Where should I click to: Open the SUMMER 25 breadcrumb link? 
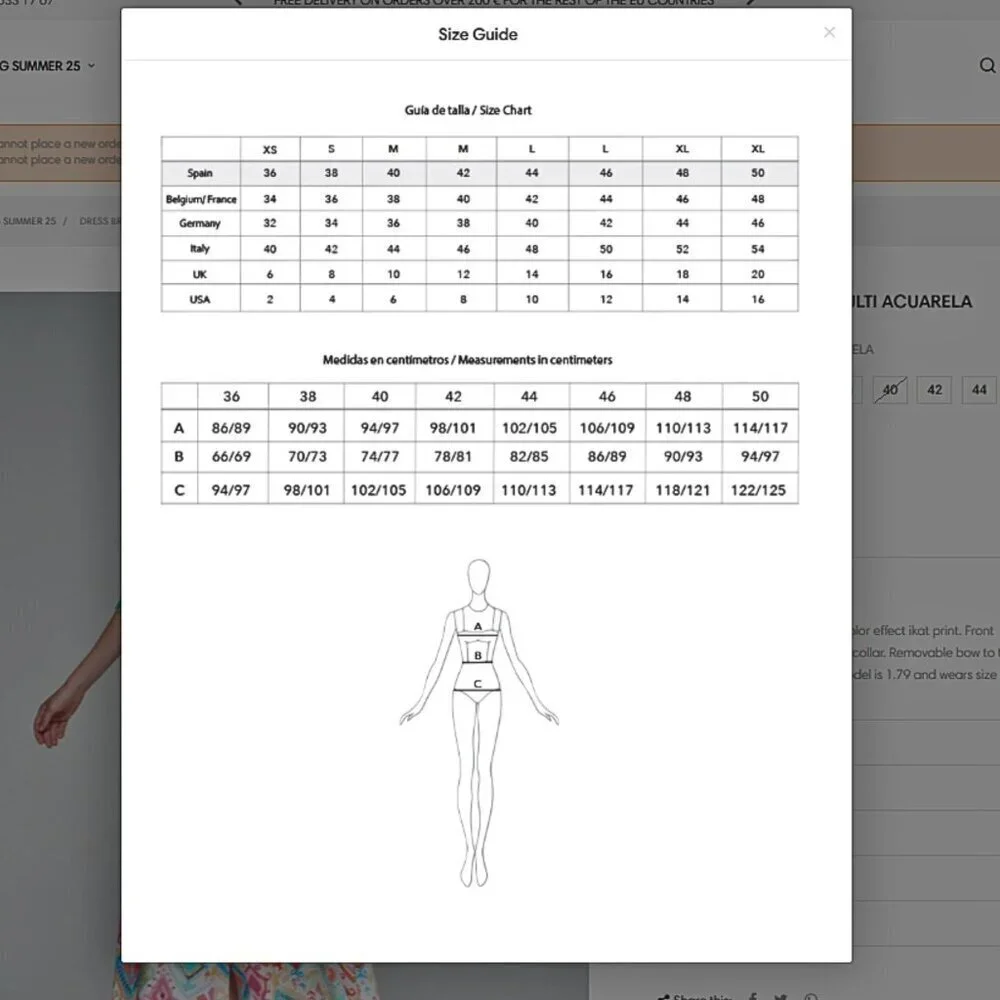(x=29, y=221)
